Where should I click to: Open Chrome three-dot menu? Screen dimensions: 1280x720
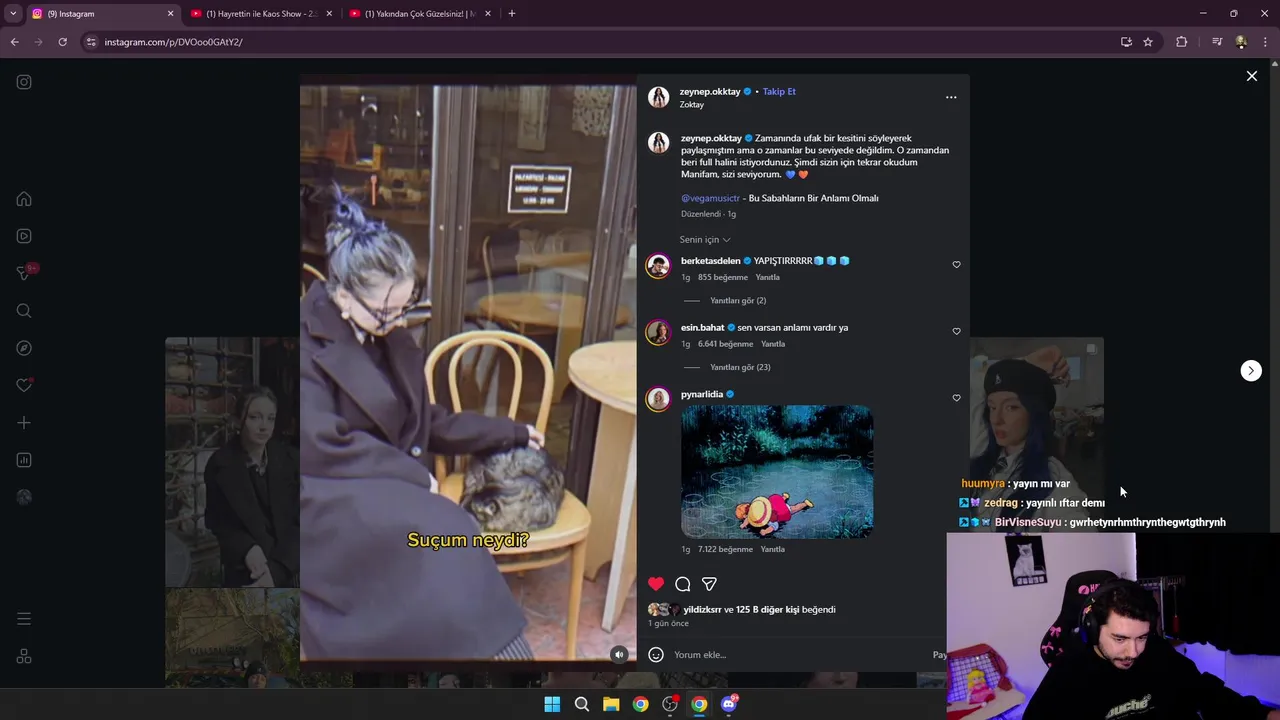(1265, 42)
